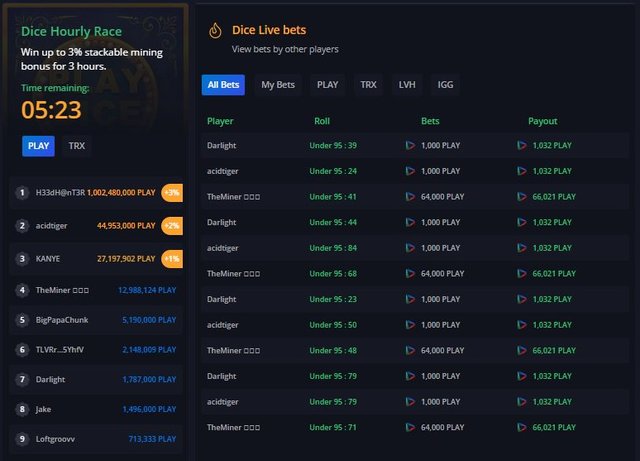Select TLVRr...5YhfV in the race leaderboard
Screen dimensions: 640x461
tap(60, 350)
